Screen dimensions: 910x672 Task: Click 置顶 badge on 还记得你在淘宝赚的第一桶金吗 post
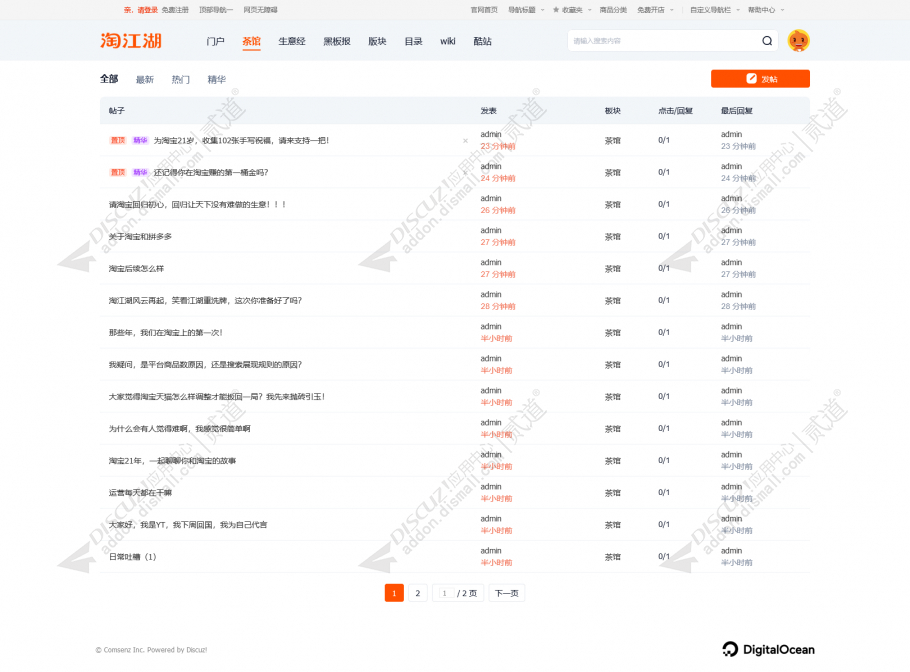118,172
